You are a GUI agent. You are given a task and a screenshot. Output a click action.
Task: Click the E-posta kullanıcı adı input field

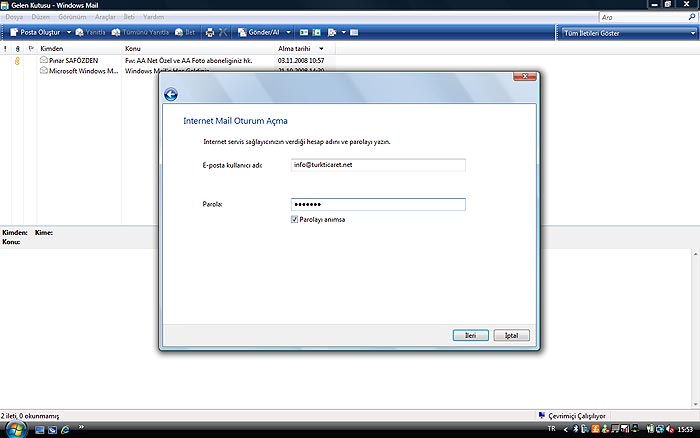378,165
